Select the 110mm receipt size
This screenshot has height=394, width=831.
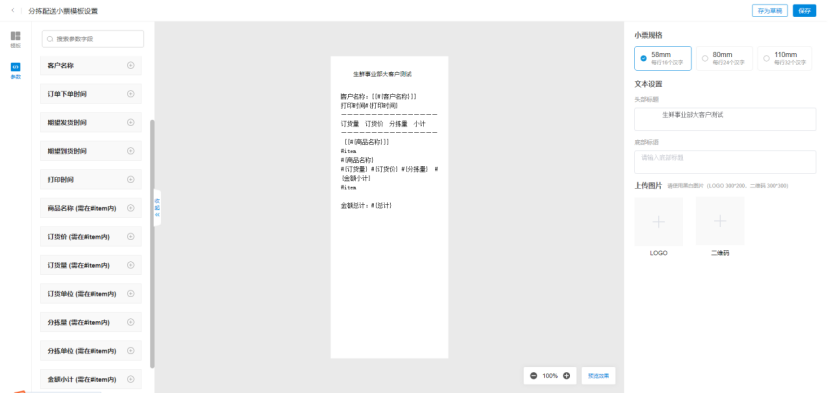tap(784, 58)
